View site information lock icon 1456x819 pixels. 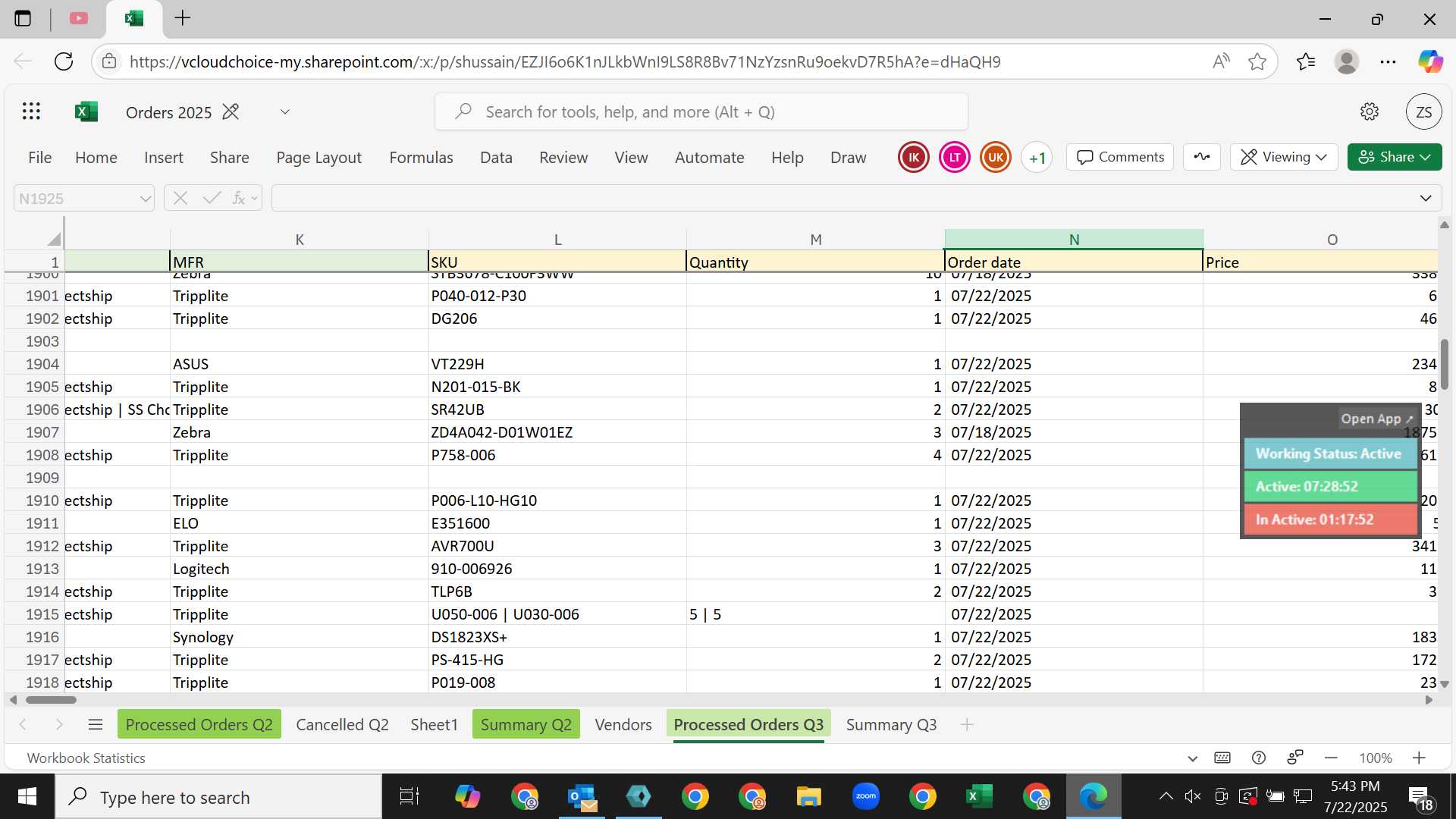coord(109,61)
